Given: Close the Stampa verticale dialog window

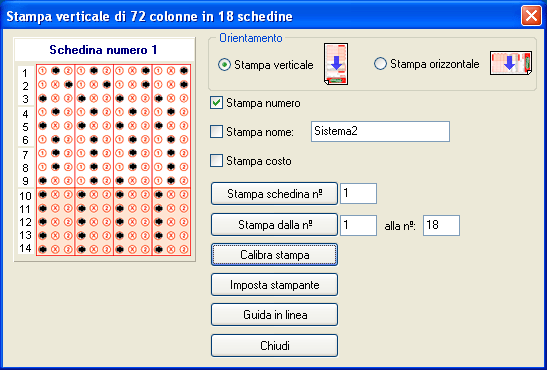Looking at the screenshot, I should (x=531, y=16).
